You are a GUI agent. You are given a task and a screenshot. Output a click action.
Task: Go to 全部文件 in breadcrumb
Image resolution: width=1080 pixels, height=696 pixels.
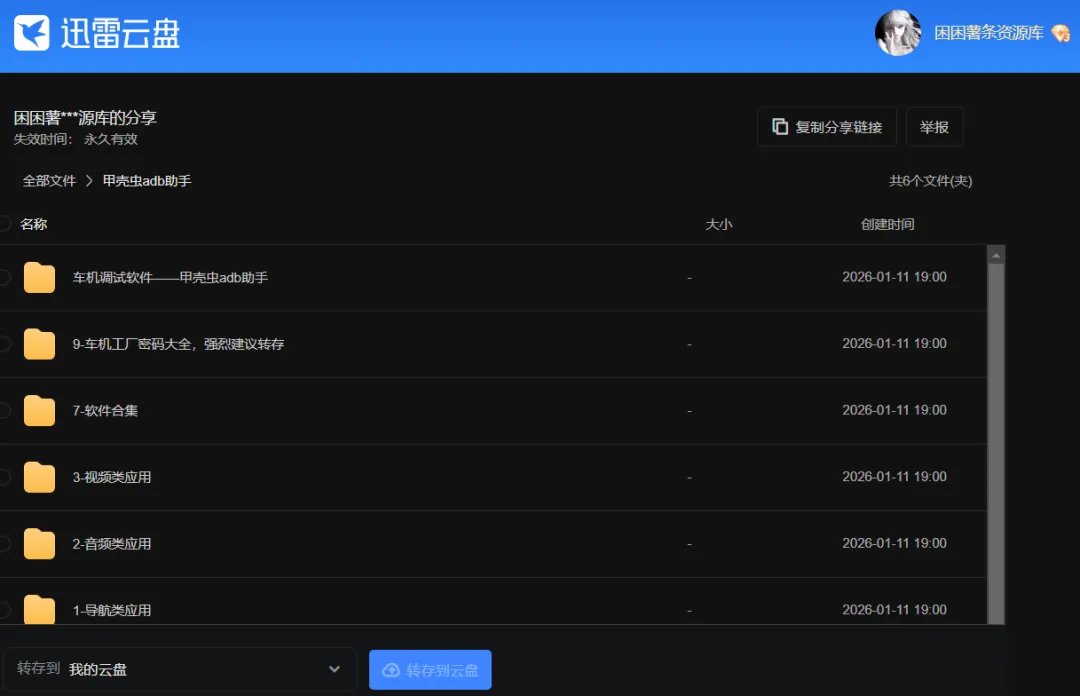point(50,181)
